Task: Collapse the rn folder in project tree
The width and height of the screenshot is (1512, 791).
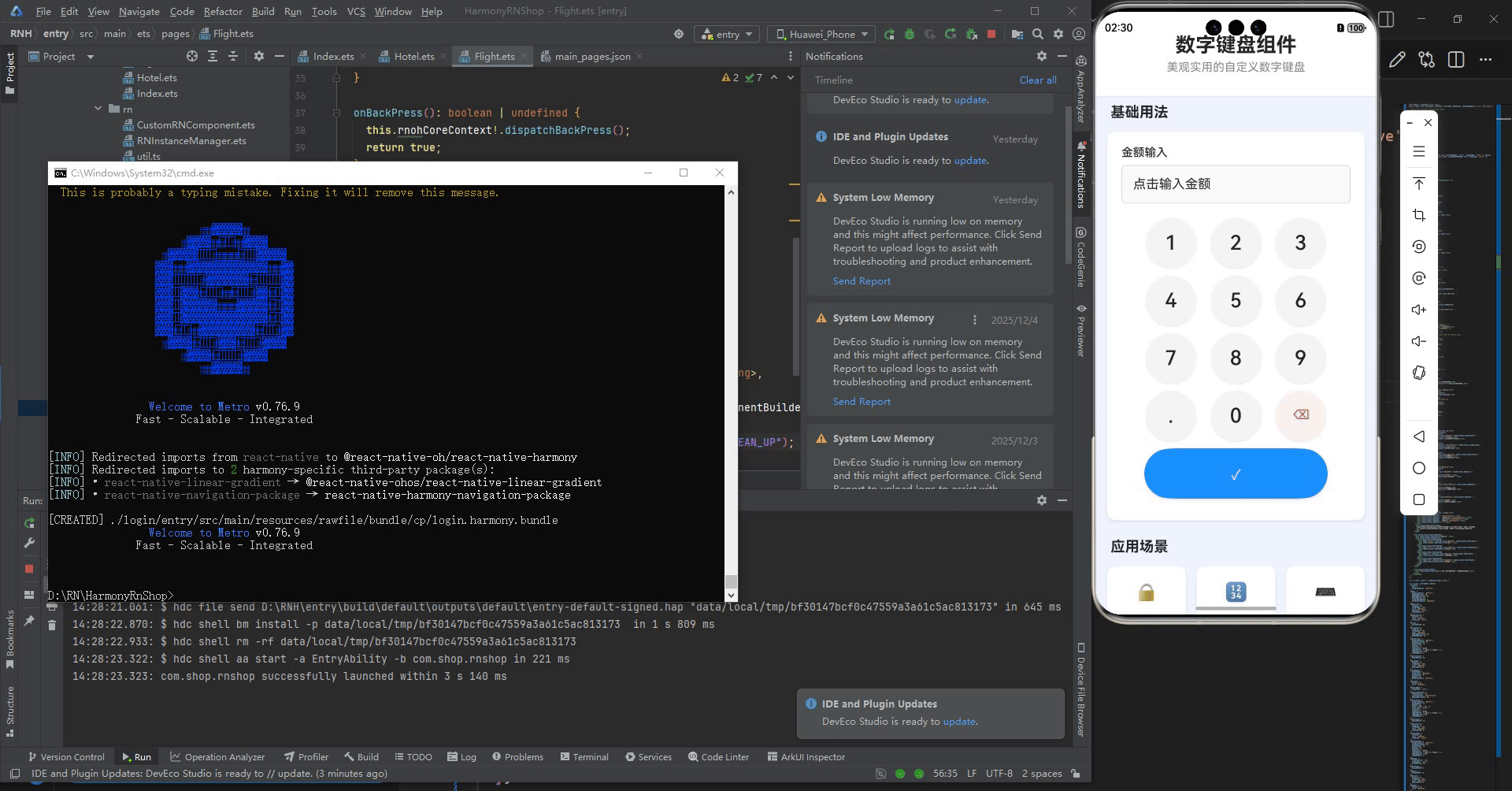Action: [98, 109]
